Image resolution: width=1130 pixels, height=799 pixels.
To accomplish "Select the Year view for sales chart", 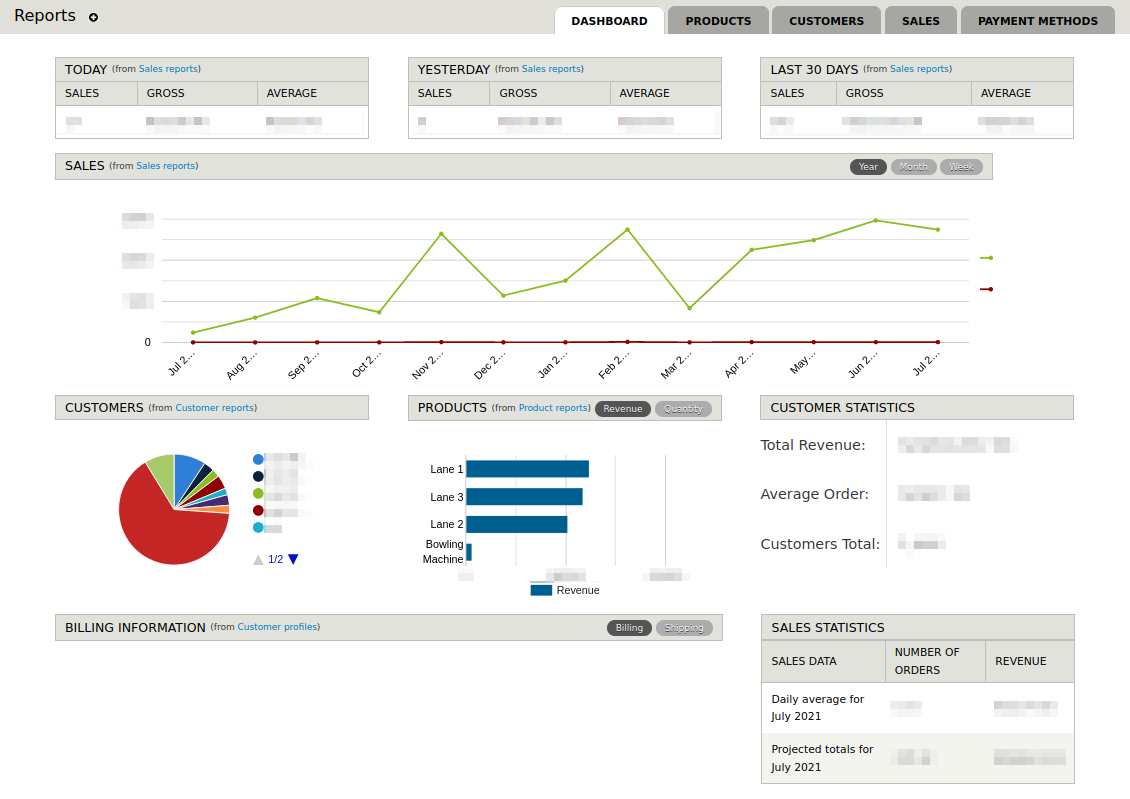I will (868, 167).
